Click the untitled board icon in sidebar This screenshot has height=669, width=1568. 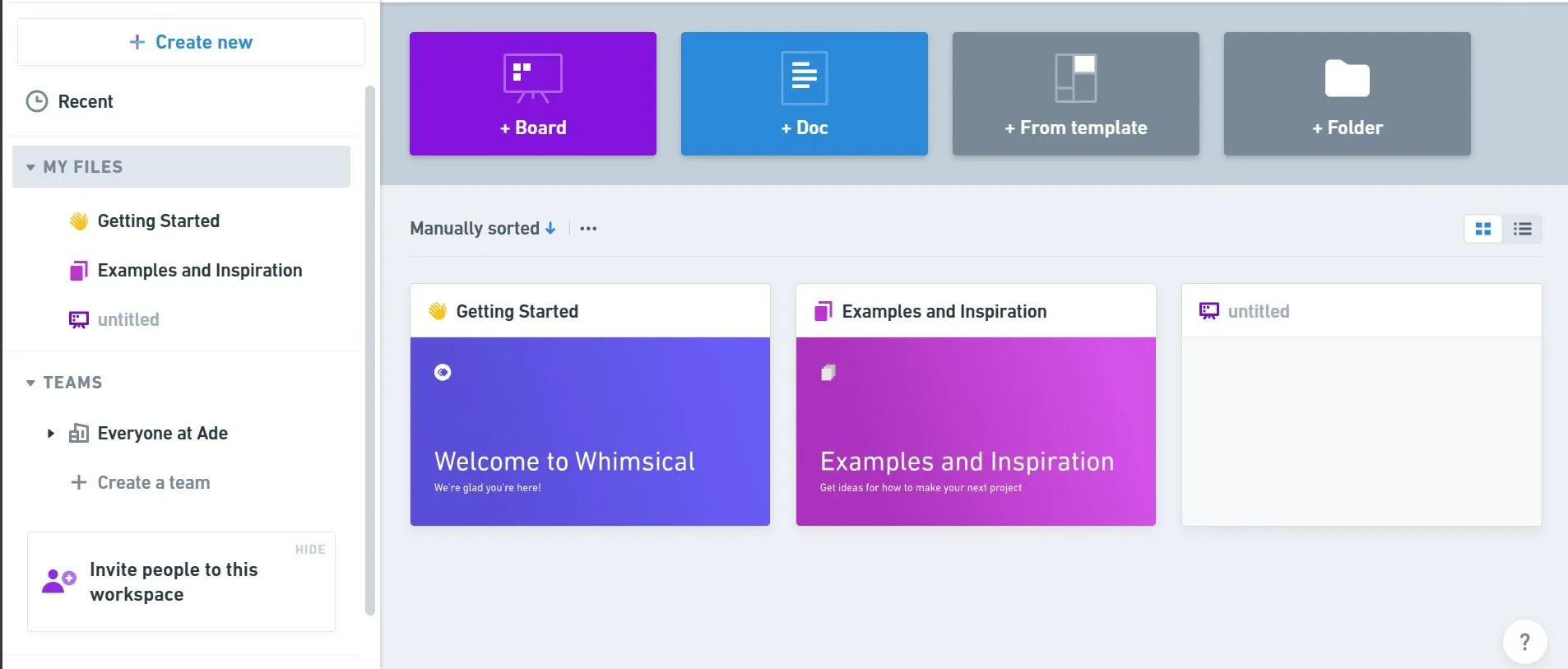coord(79,320)
